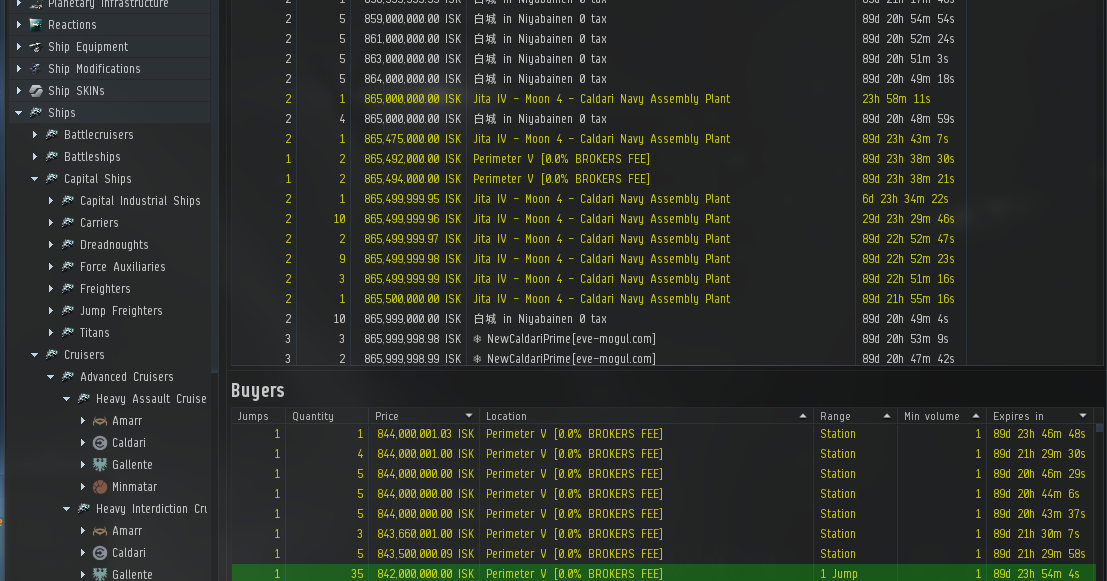Viewport: 1107px width, 581px height.
Task: Click the Capital Industrial Ships group icon
Action: (x=68, y=200)
